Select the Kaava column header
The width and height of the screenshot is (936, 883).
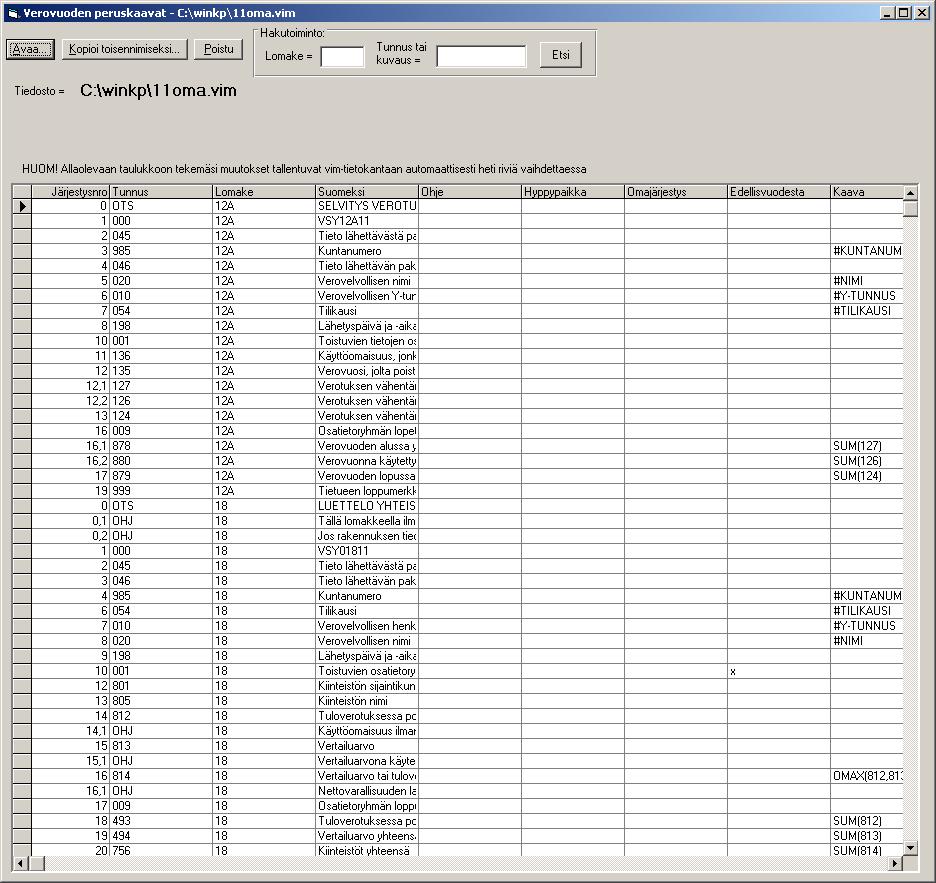tap(866, 192)
